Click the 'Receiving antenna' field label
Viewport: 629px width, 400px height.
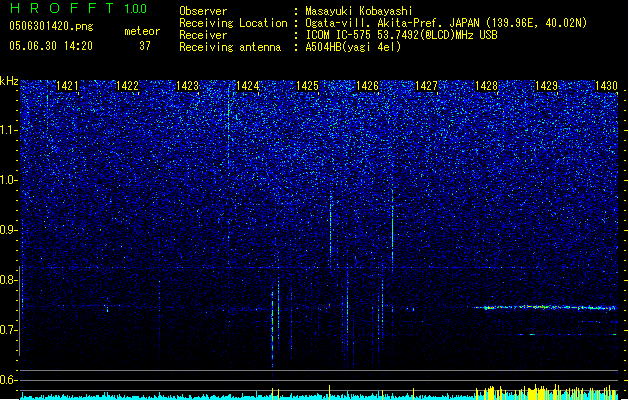click(x=230, y=47)
